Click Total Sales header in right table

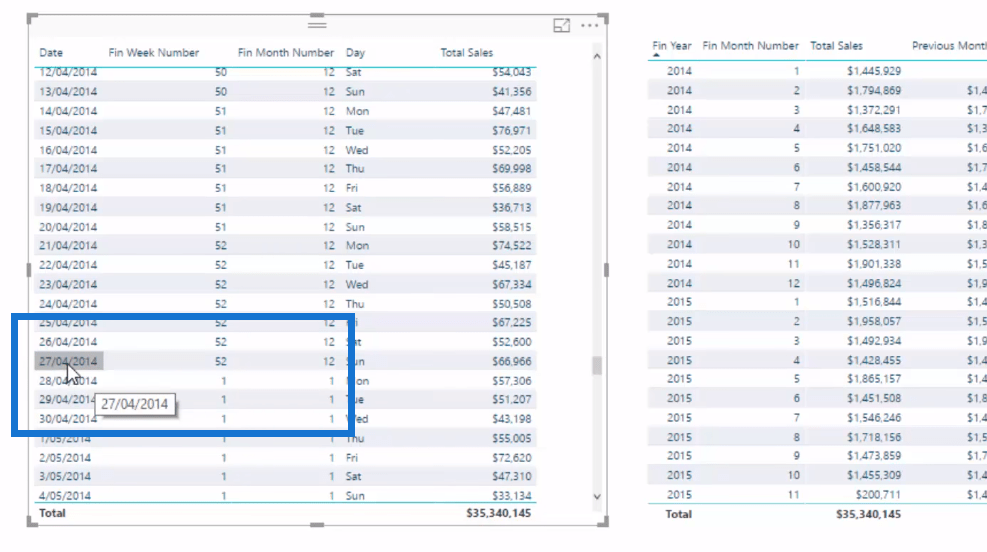(x=836, y=46)
